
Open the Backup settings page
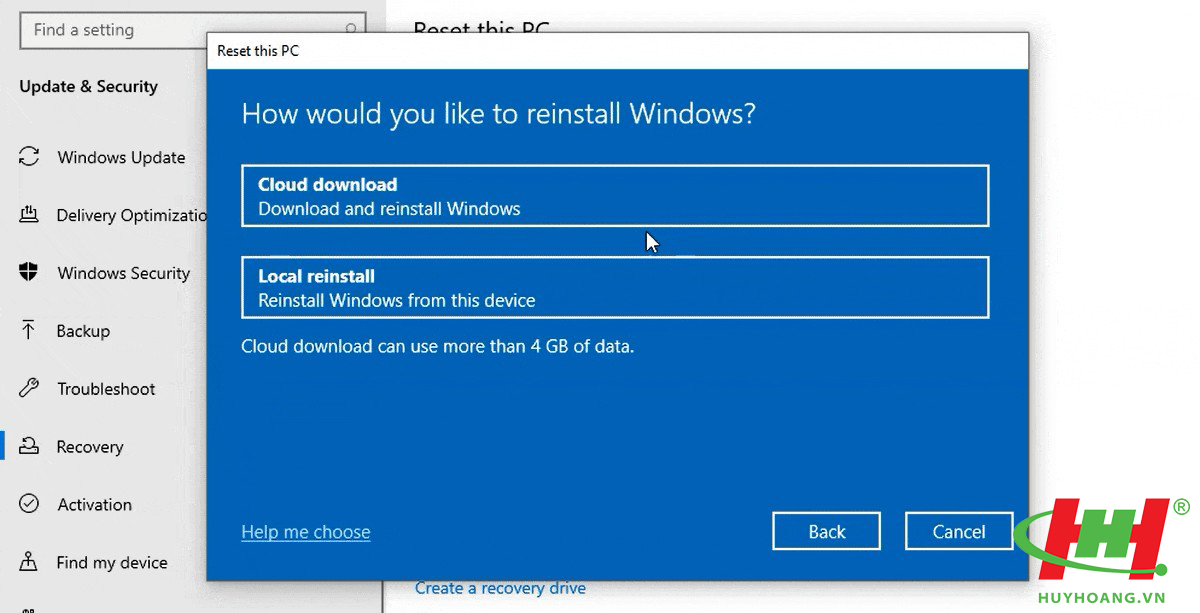(83, 331)
